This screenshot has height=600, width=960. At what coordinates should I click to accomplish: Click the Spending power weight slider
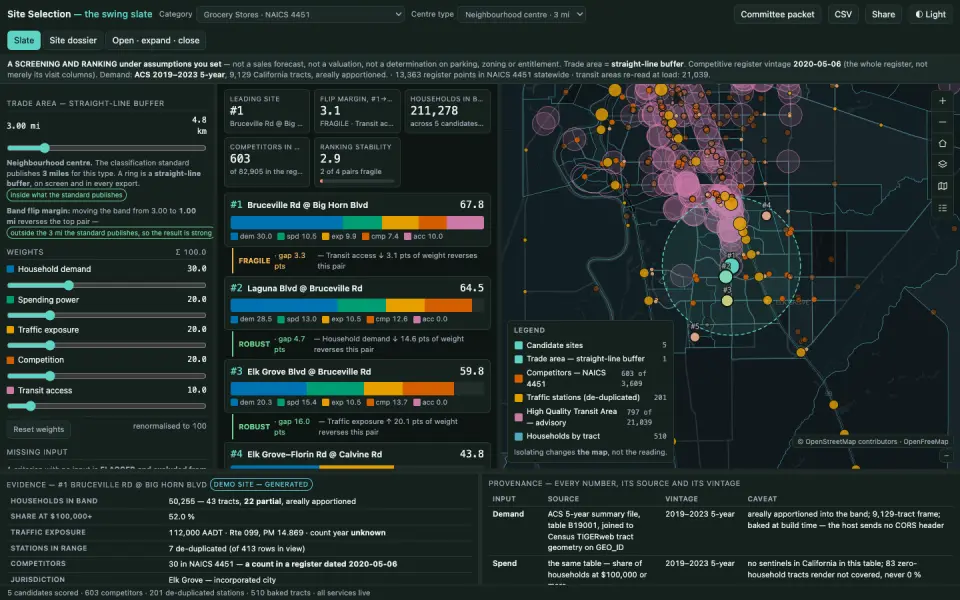[107, 315]
